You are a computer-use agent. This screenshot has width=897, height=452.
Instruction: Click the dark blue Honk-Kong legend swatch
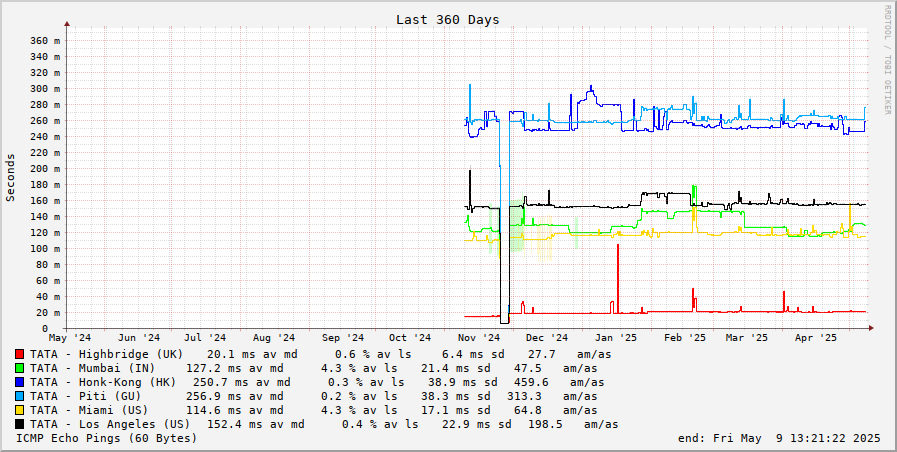coord(20,382)
